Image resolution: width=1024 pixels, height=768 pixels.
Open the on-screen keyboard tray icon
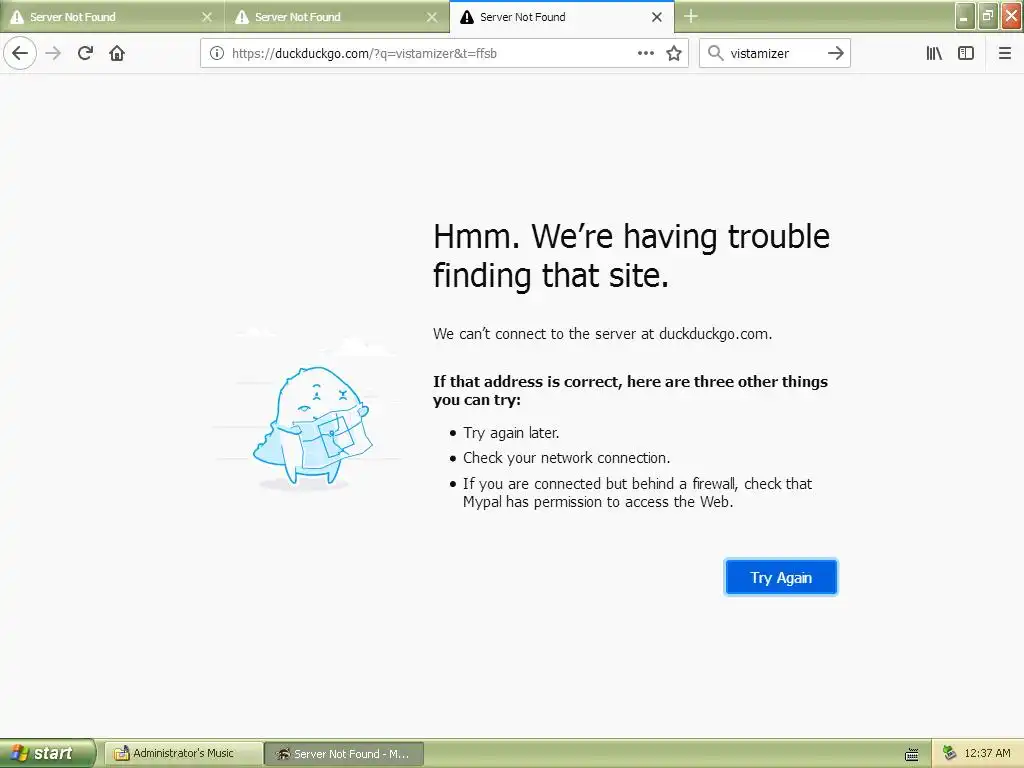912,754
